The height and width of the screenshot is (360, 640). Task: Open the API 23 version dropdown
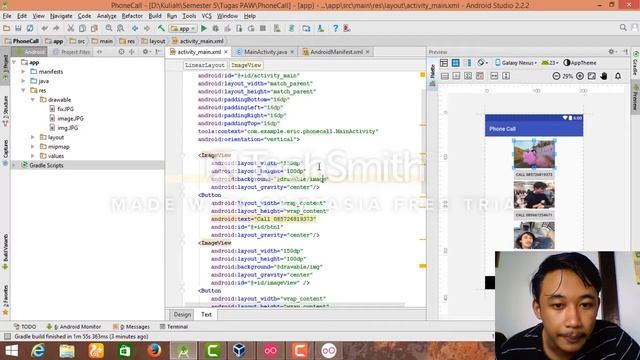(x=549, y=62)
